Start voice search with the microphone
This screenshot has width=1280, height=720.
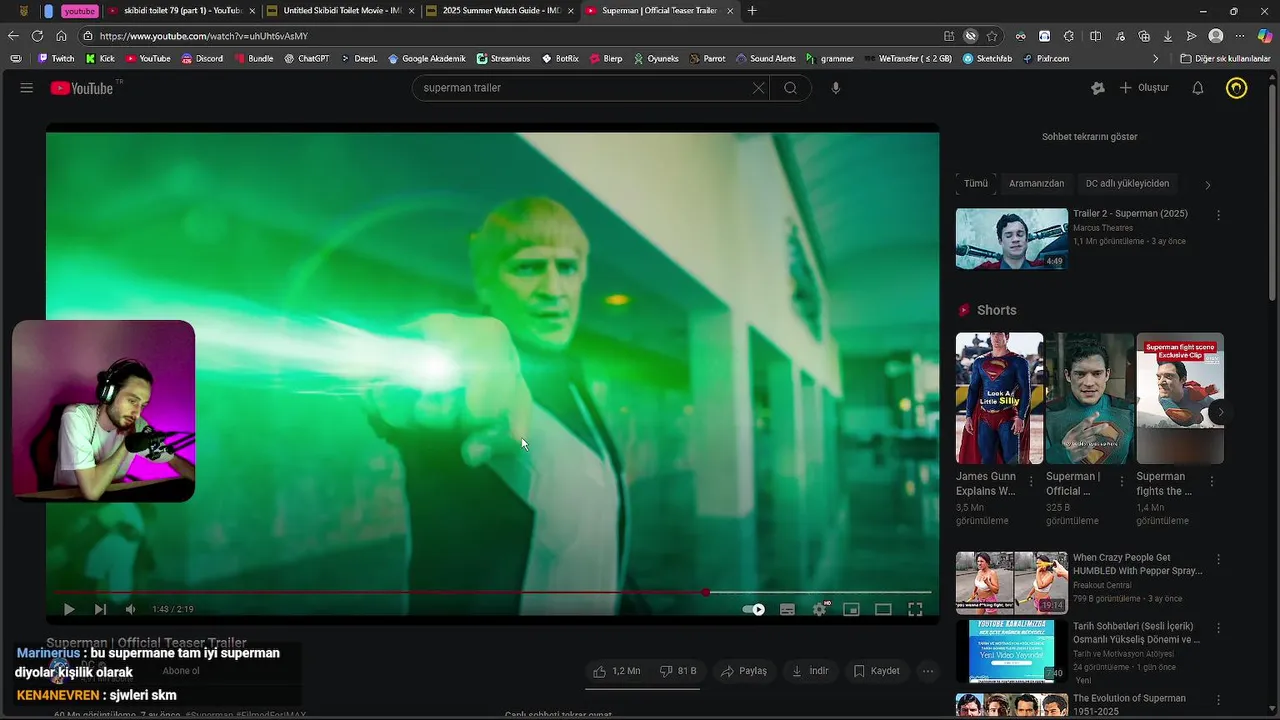[836, 88]
